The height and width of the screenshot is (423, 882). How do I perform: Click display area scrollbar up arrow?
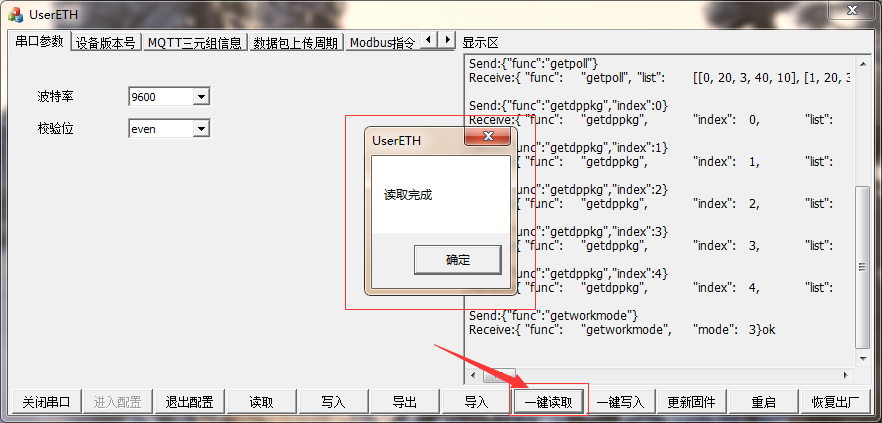pos(862,62)
